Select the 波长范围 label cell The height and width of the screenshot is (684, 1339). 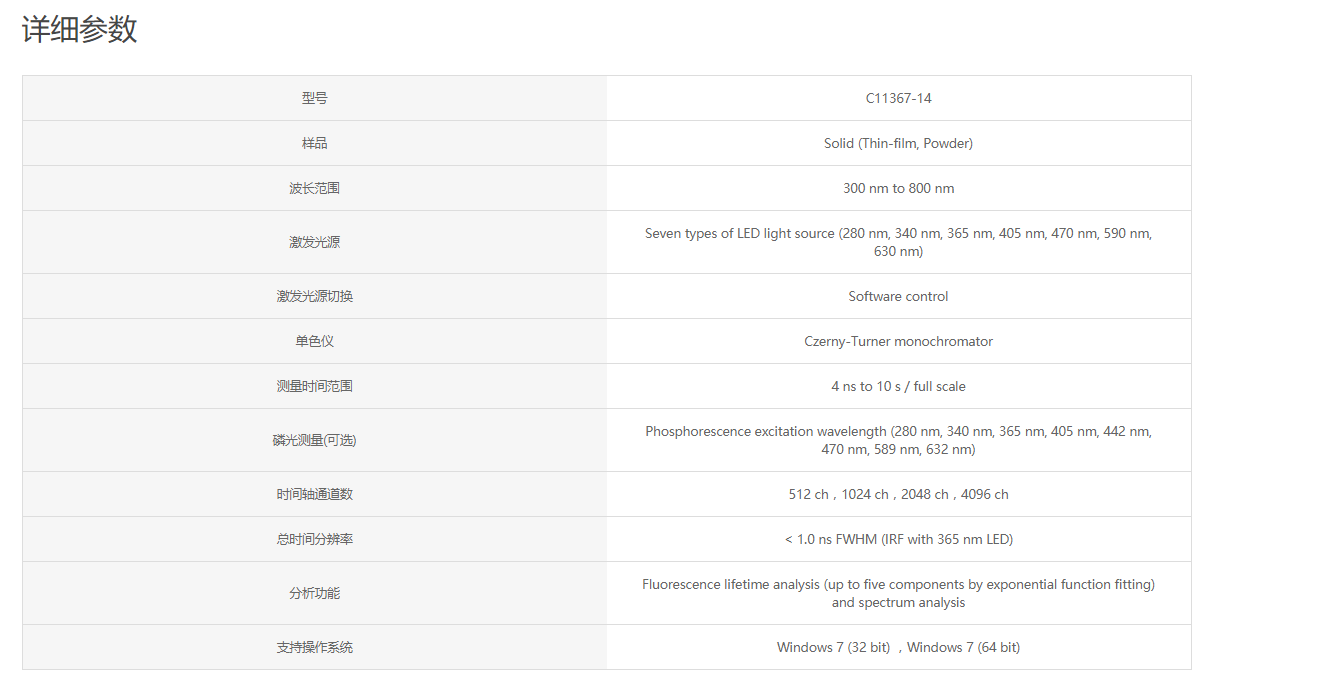(314, 188)
